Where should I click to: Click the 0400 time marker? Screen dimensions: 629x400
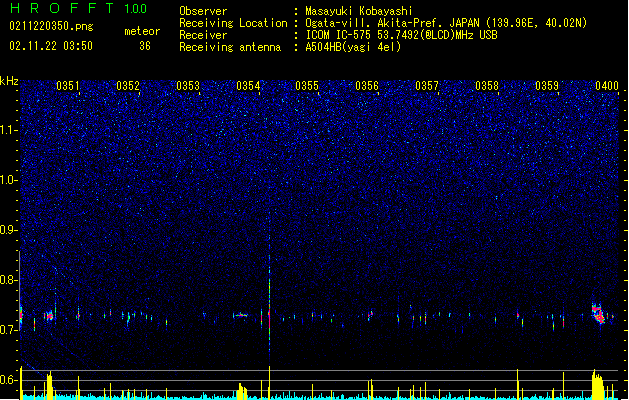click(607, 86)
